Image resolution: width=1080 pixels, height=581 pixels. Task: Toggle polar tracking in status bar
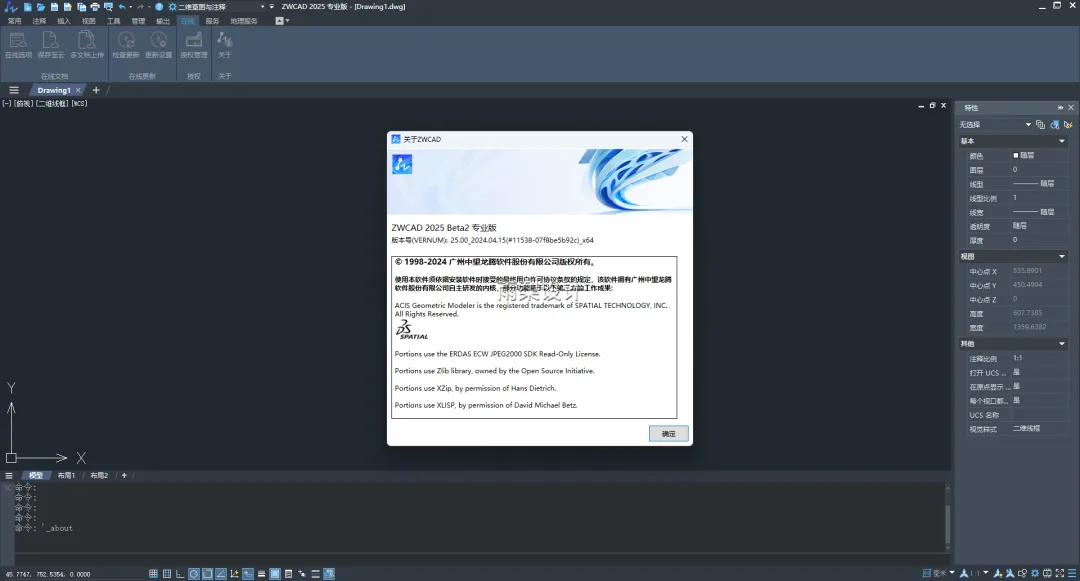(x=194, y=573)
